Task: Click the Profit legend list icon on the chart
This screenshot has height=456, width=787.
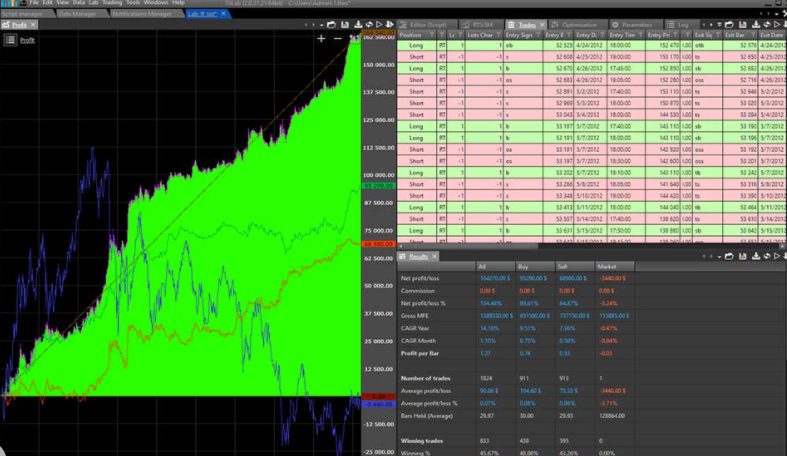Action: (9, 40)
